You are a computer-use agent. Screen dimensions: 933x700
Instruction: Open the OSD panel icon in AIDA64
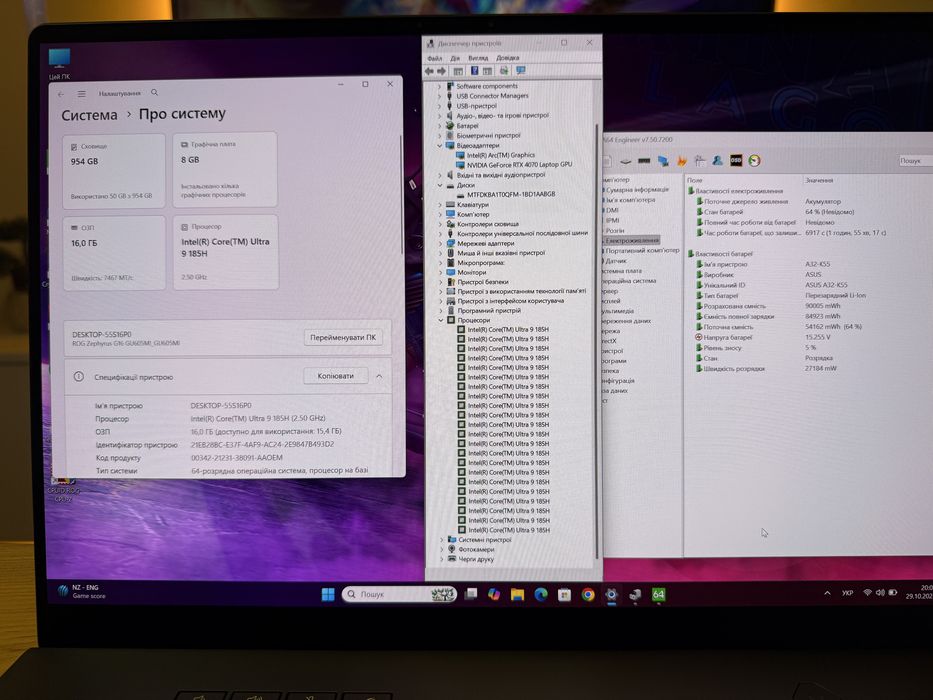[x=736, y=161]
